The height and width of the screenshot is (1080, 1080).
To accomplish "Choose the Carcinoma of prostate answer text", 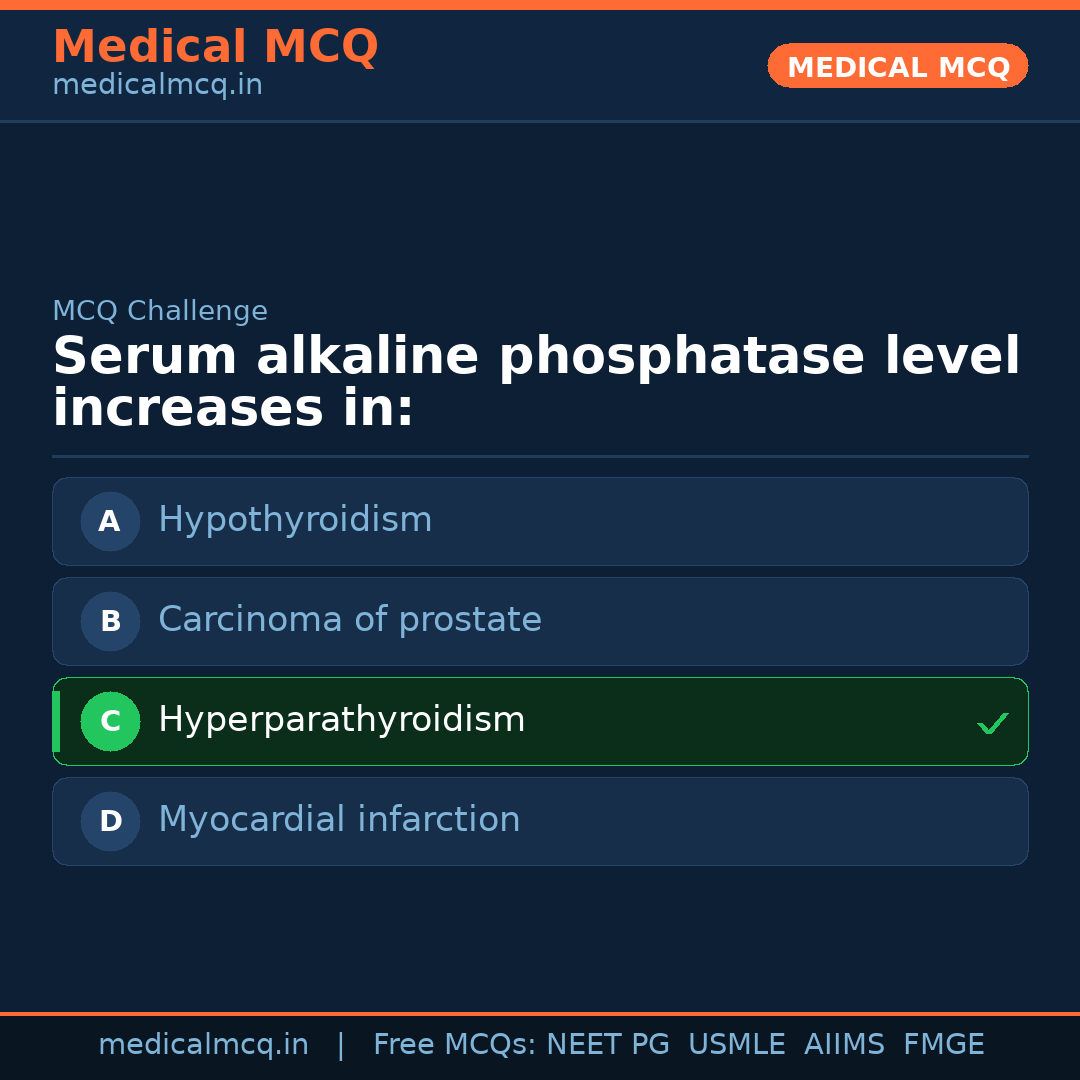I will click(x=350, y=620).
